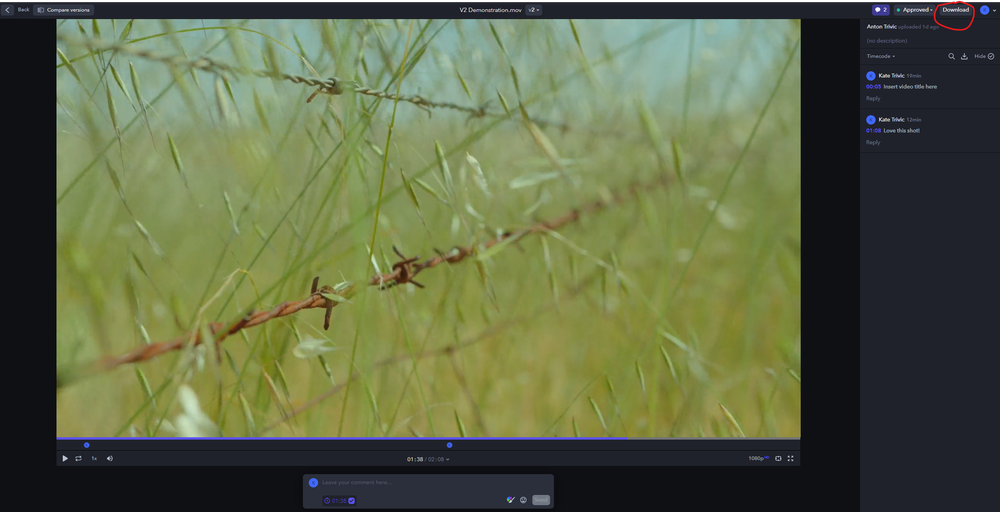Click the Send comment button
1000x512 pixels.
point(541,500)
